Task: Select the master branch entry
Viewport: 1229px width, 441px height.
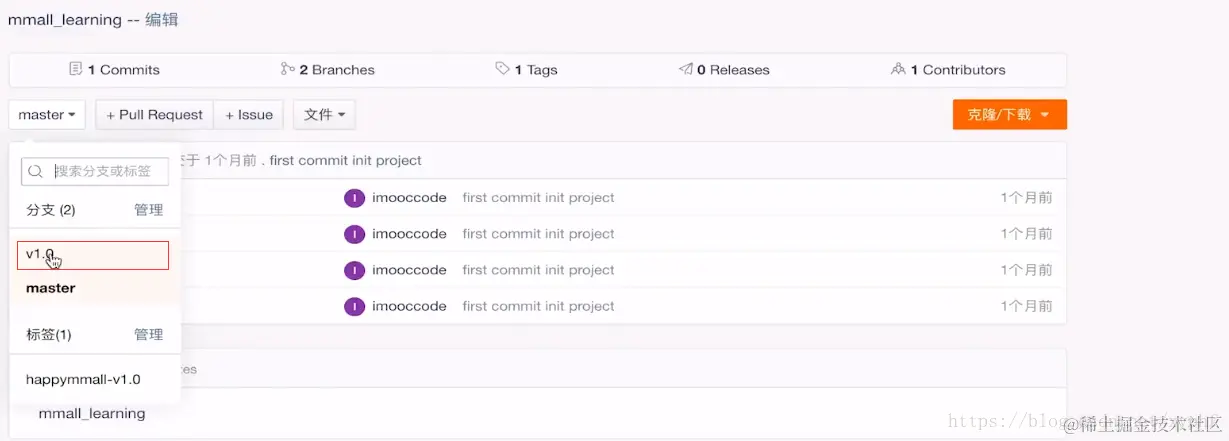Action: (x=51, y=288)
